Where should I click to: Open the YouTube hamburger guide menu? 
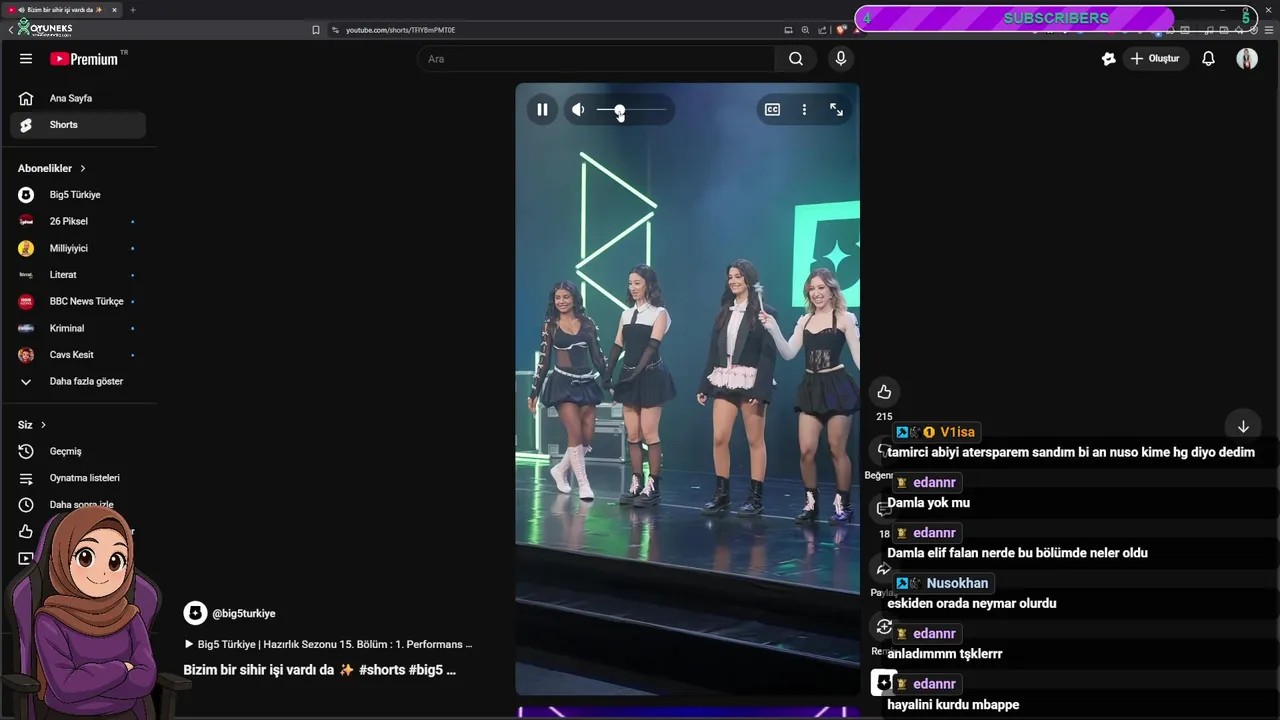pyautogui.click(x=26, y=59)
